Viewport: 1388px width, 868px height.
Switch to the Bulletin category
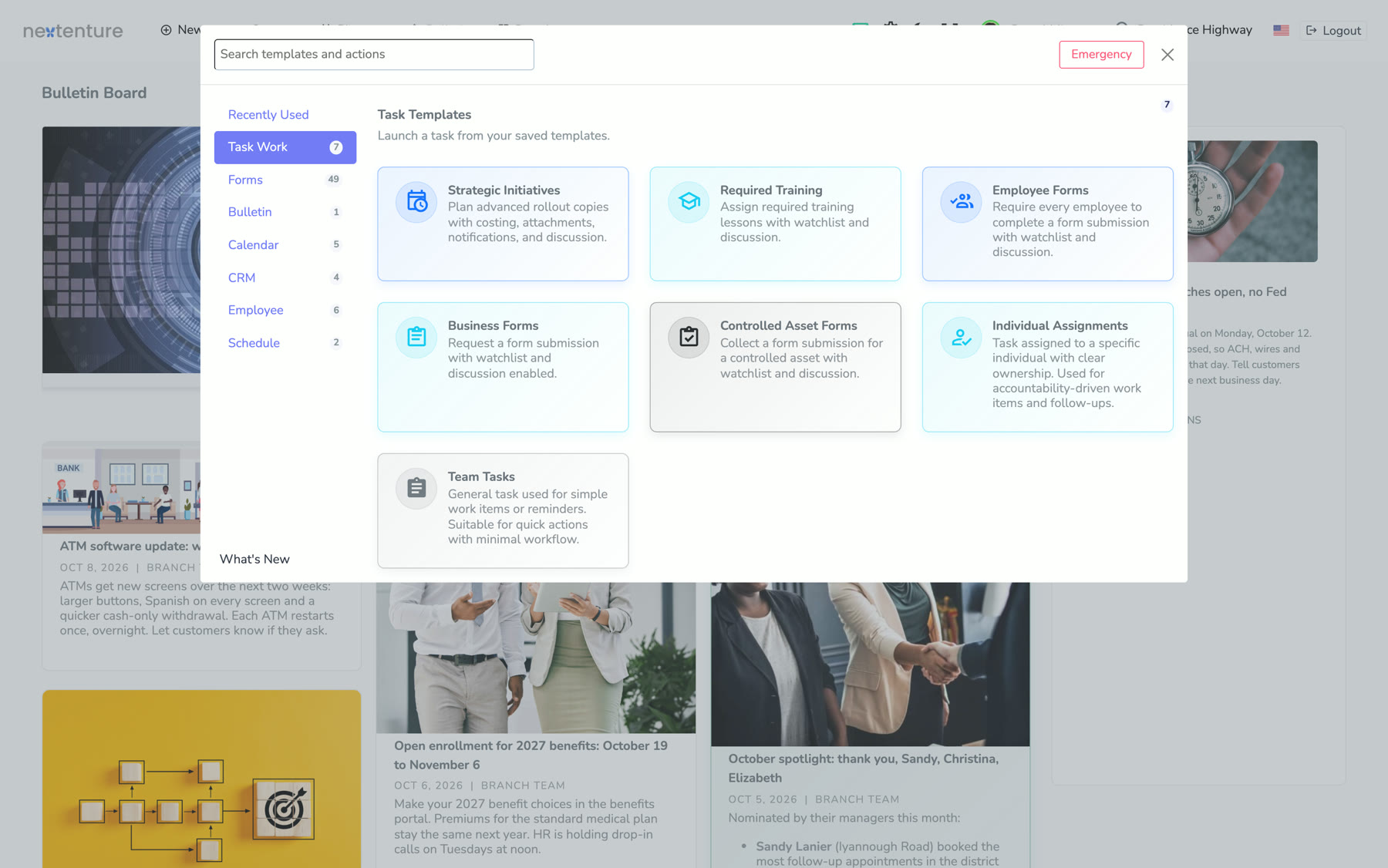click(285, 212)
